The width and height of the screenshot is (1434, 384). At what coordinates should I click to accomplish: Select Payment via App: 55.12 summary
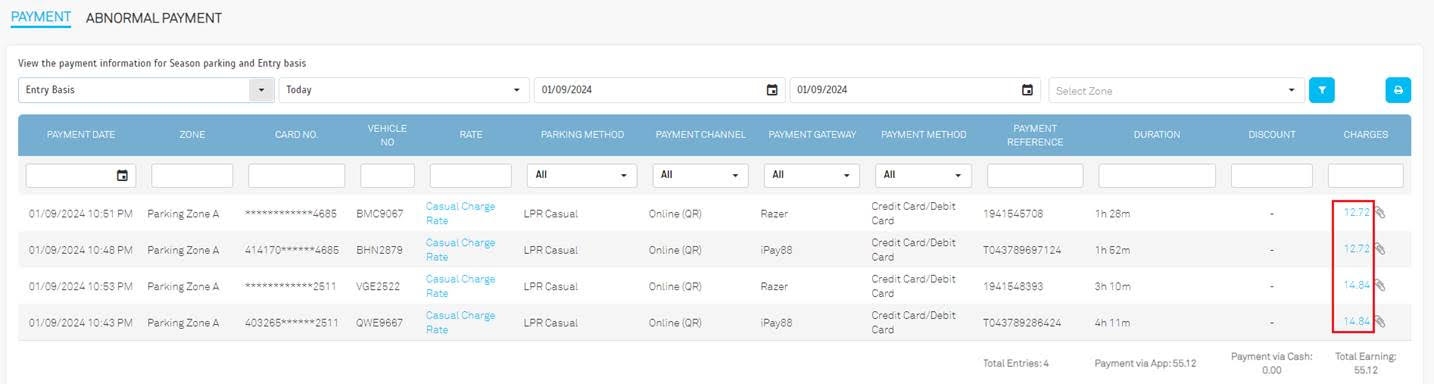1145,363
